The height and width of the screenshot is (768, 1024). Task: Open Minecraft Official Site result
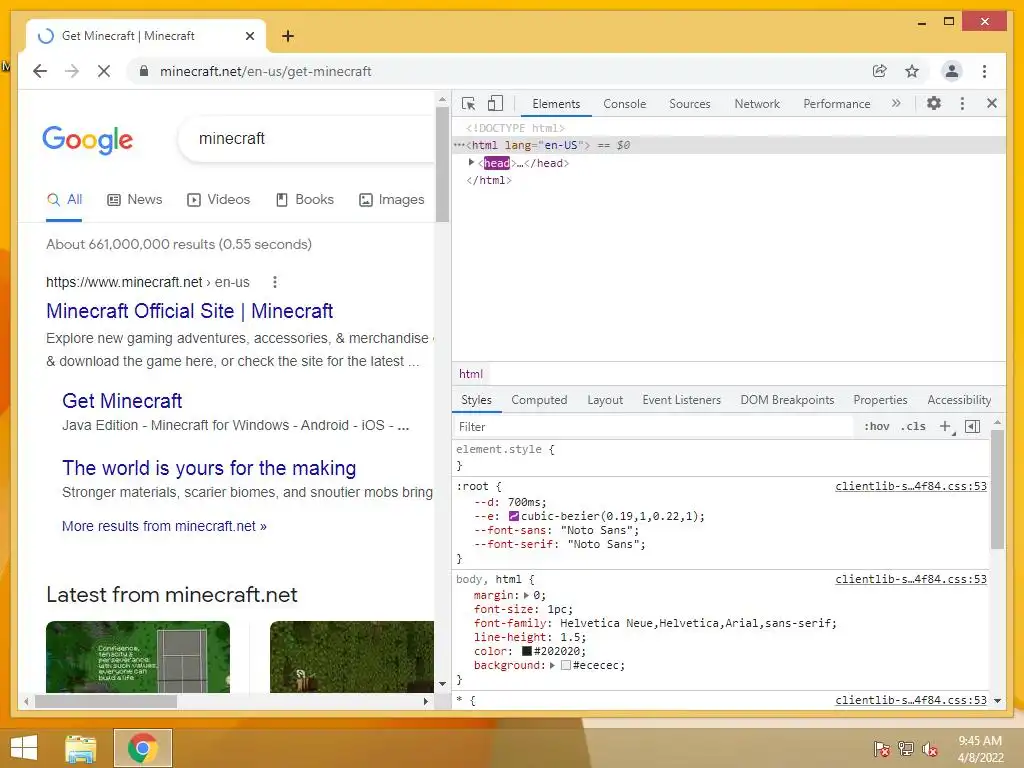tap(189, 311)
